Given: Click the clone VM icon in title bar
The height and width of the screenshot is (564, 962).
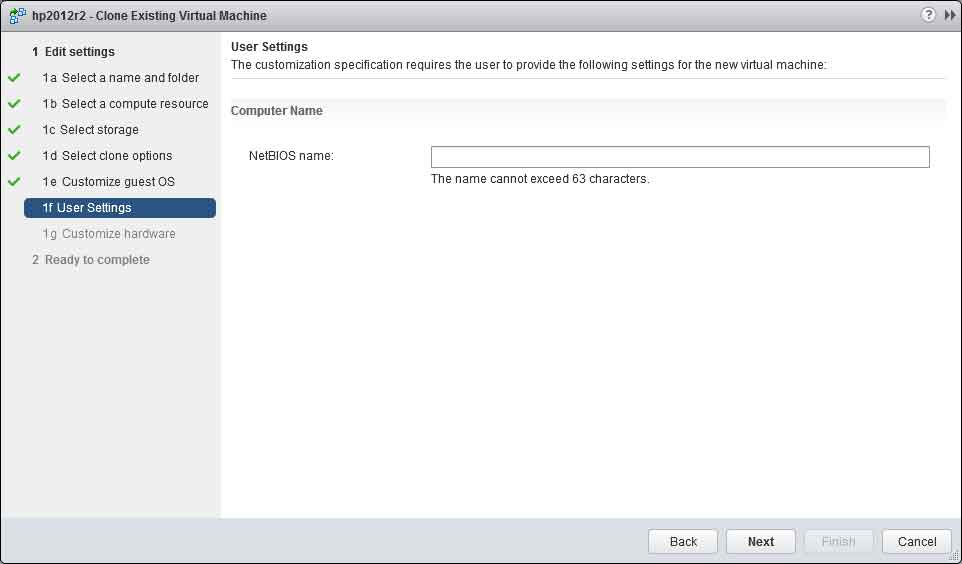Looking at the screenshot, I should (x=18, y=15).
